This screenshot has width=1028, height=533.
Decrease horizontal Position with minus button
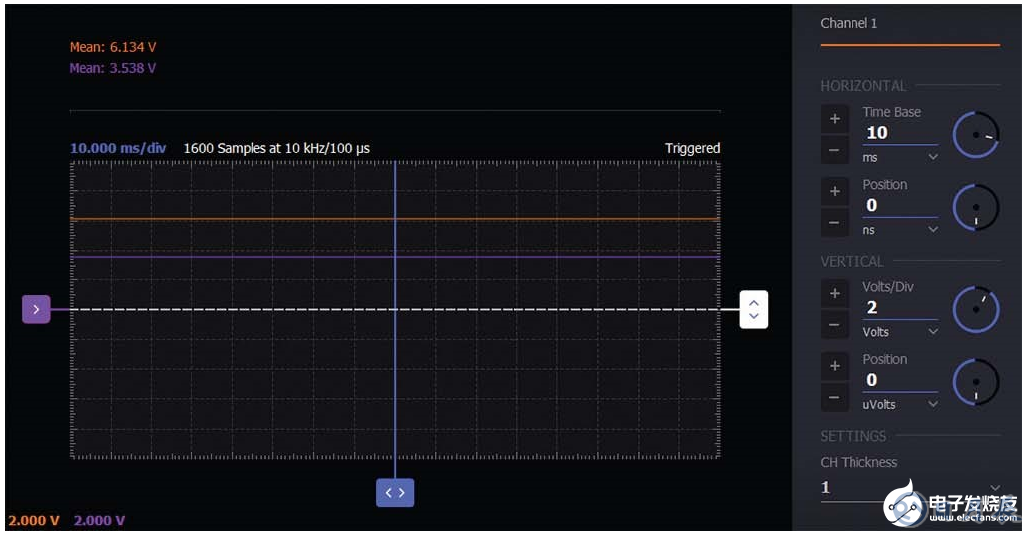click(835, 223)
